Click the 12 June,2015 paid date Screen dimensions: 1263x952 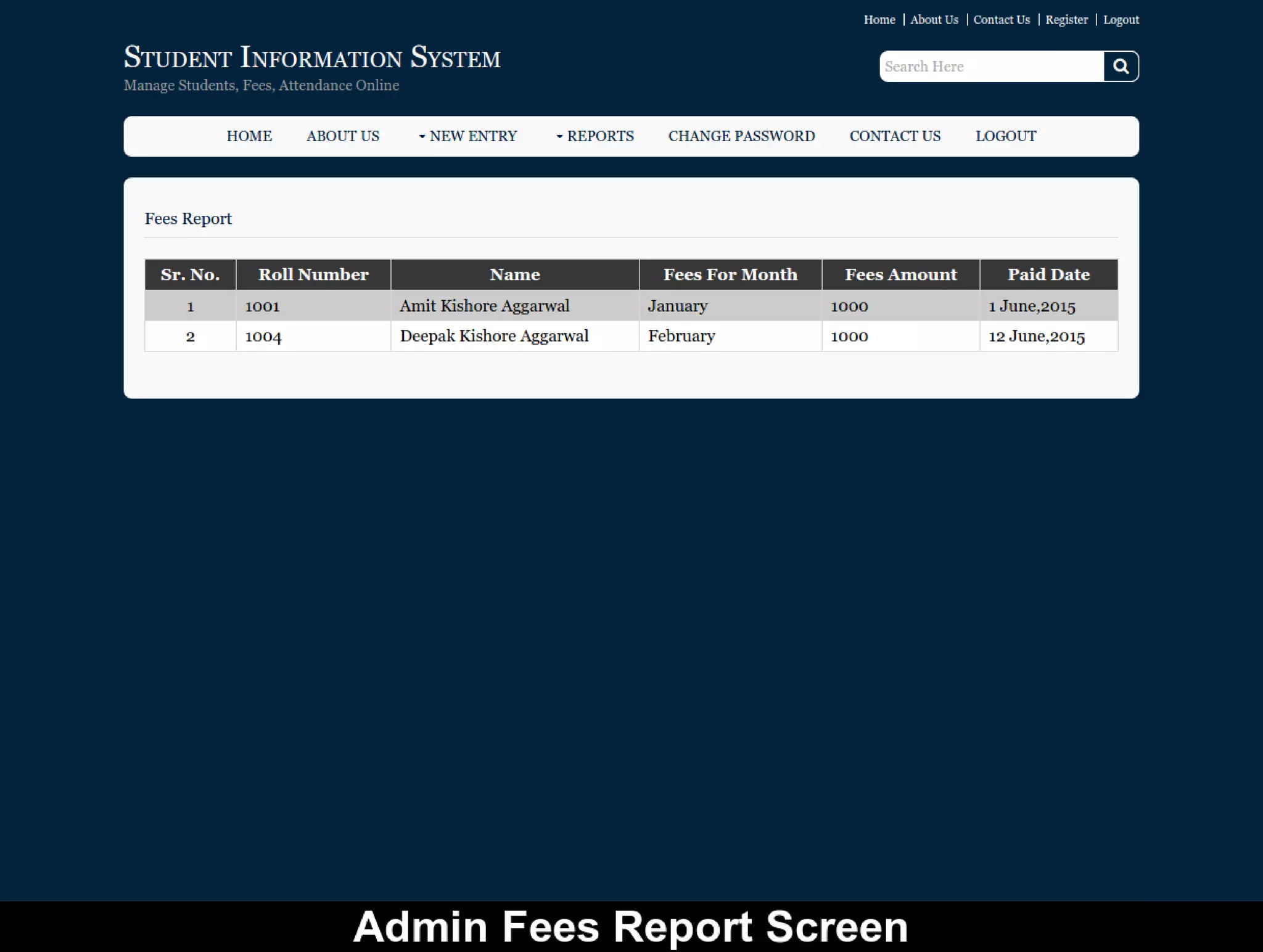tap(1037, 337)
